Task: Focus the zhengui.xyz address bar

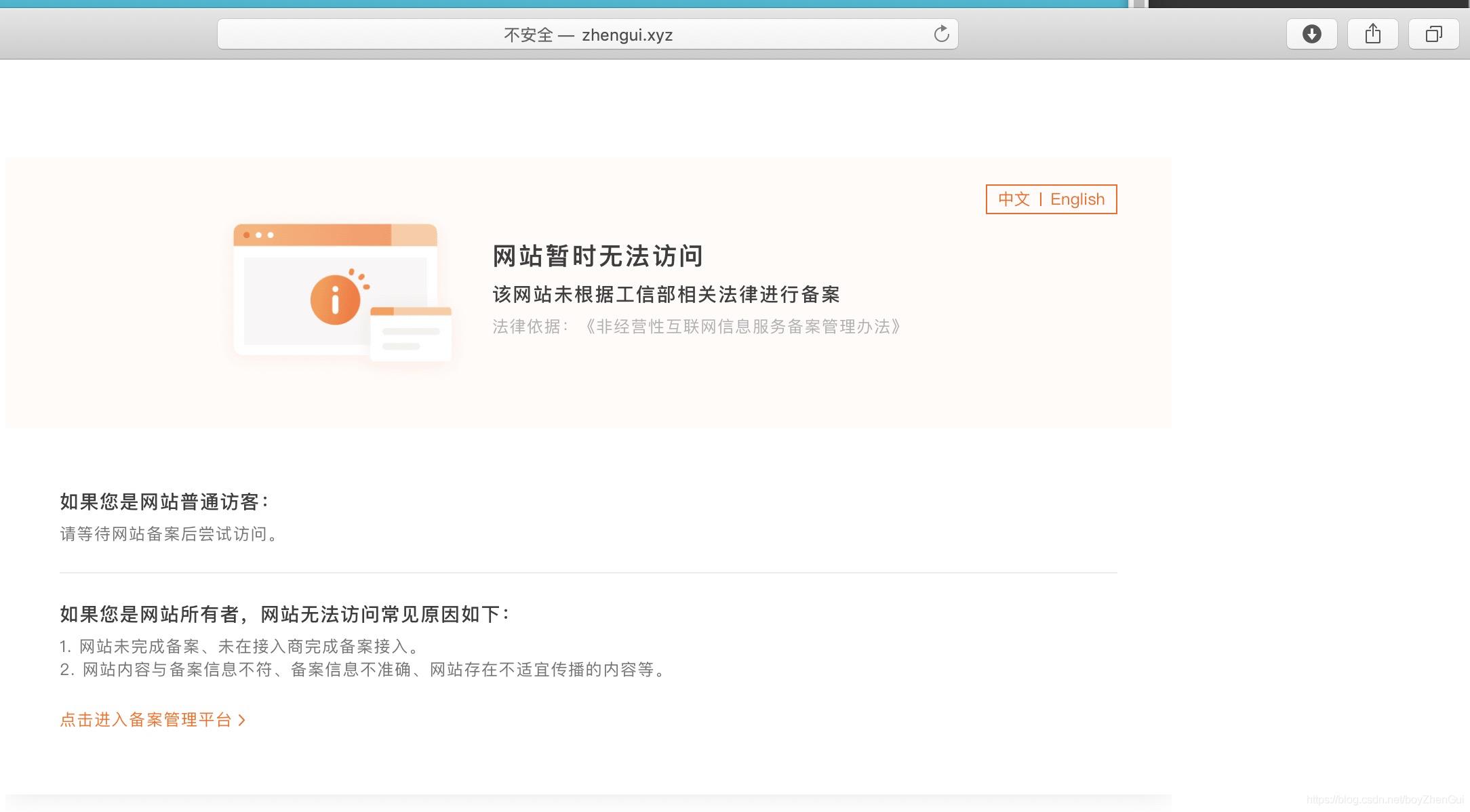Action: point(587,34)
